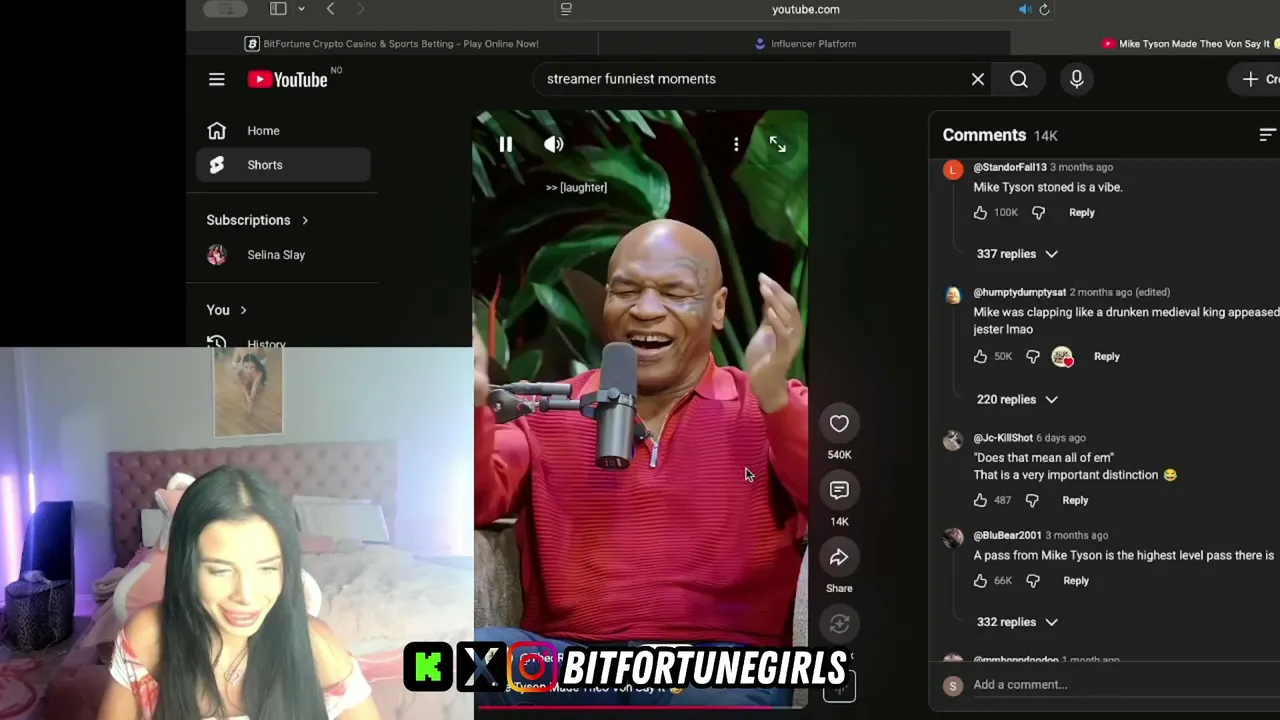Open the @BluBear2001 channel link

[1008, 535]
